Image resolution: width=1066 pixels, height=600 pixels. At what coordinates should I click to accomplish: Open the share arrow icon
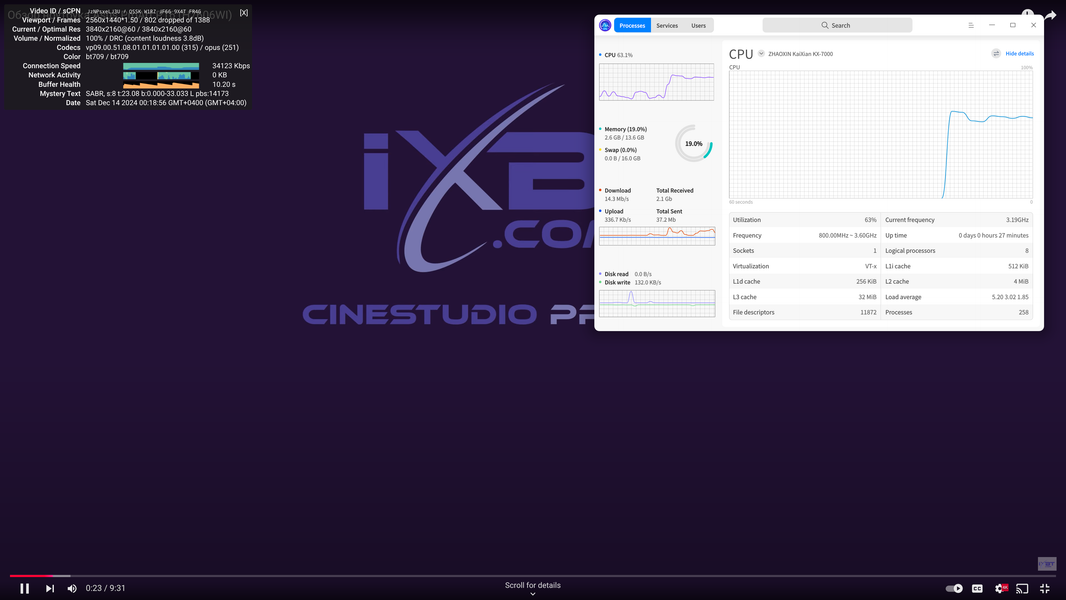coord(1050,15)
